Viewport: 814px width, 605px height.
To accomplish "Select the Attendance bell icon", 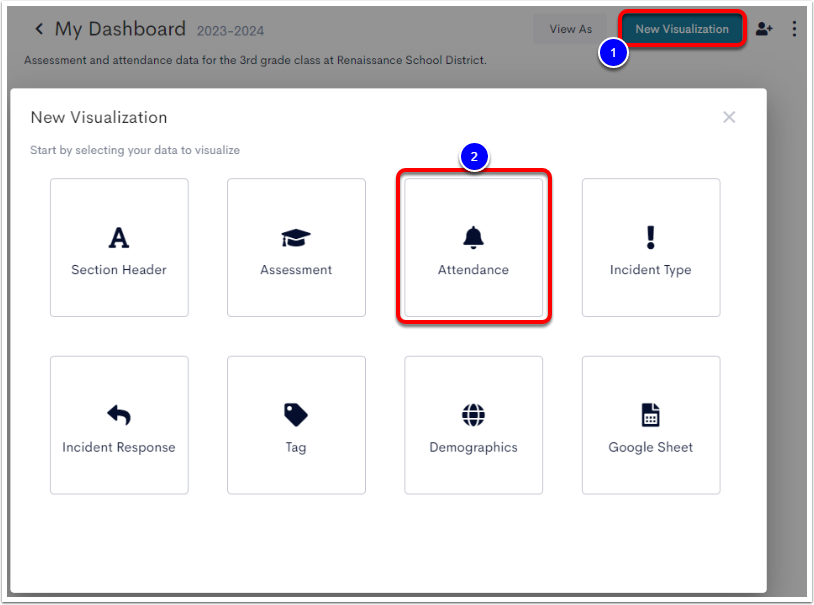I will (x=473, y=238).
